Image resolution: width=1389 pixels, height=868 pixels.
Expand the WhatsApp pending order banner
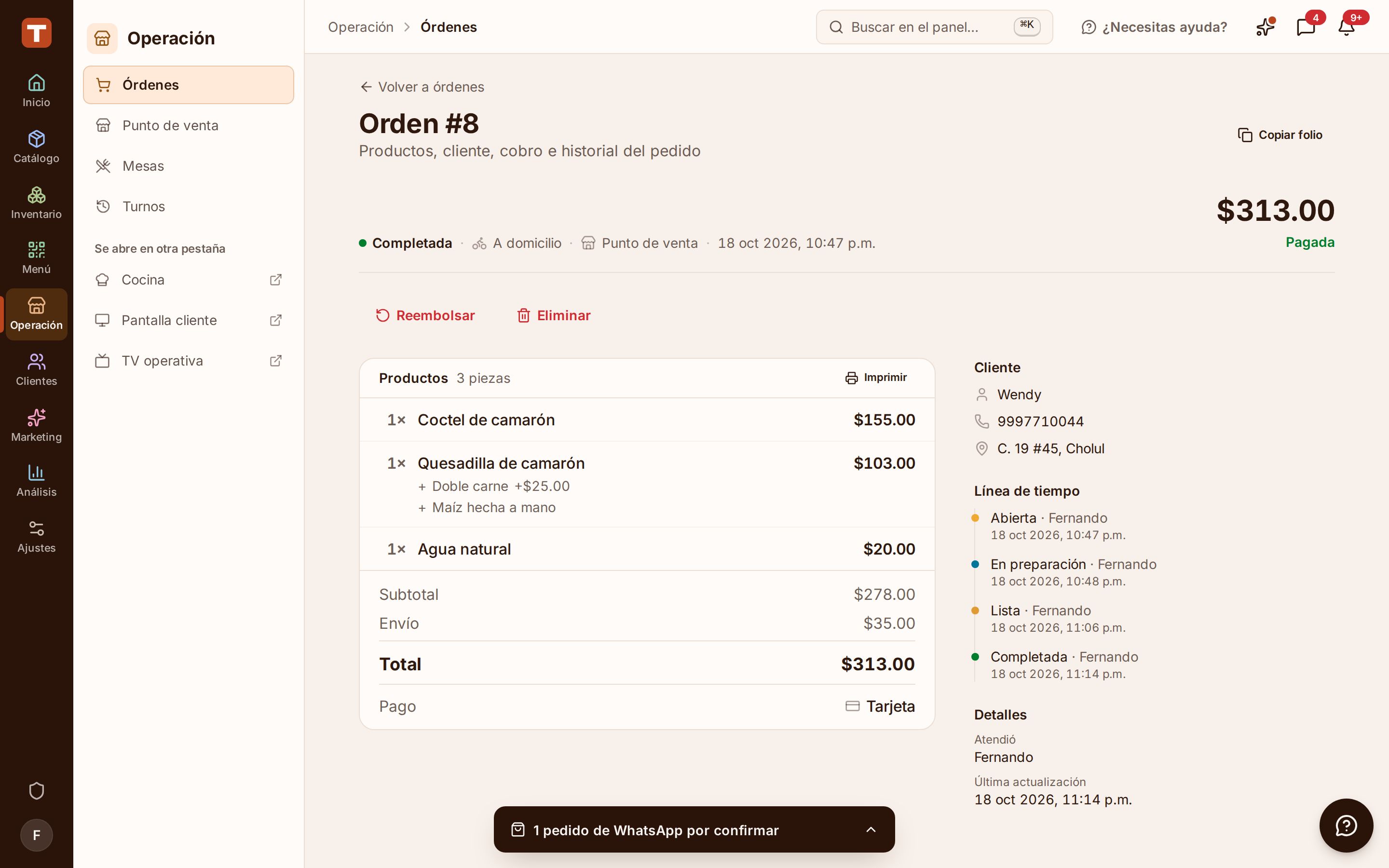[x=694, y=829]
